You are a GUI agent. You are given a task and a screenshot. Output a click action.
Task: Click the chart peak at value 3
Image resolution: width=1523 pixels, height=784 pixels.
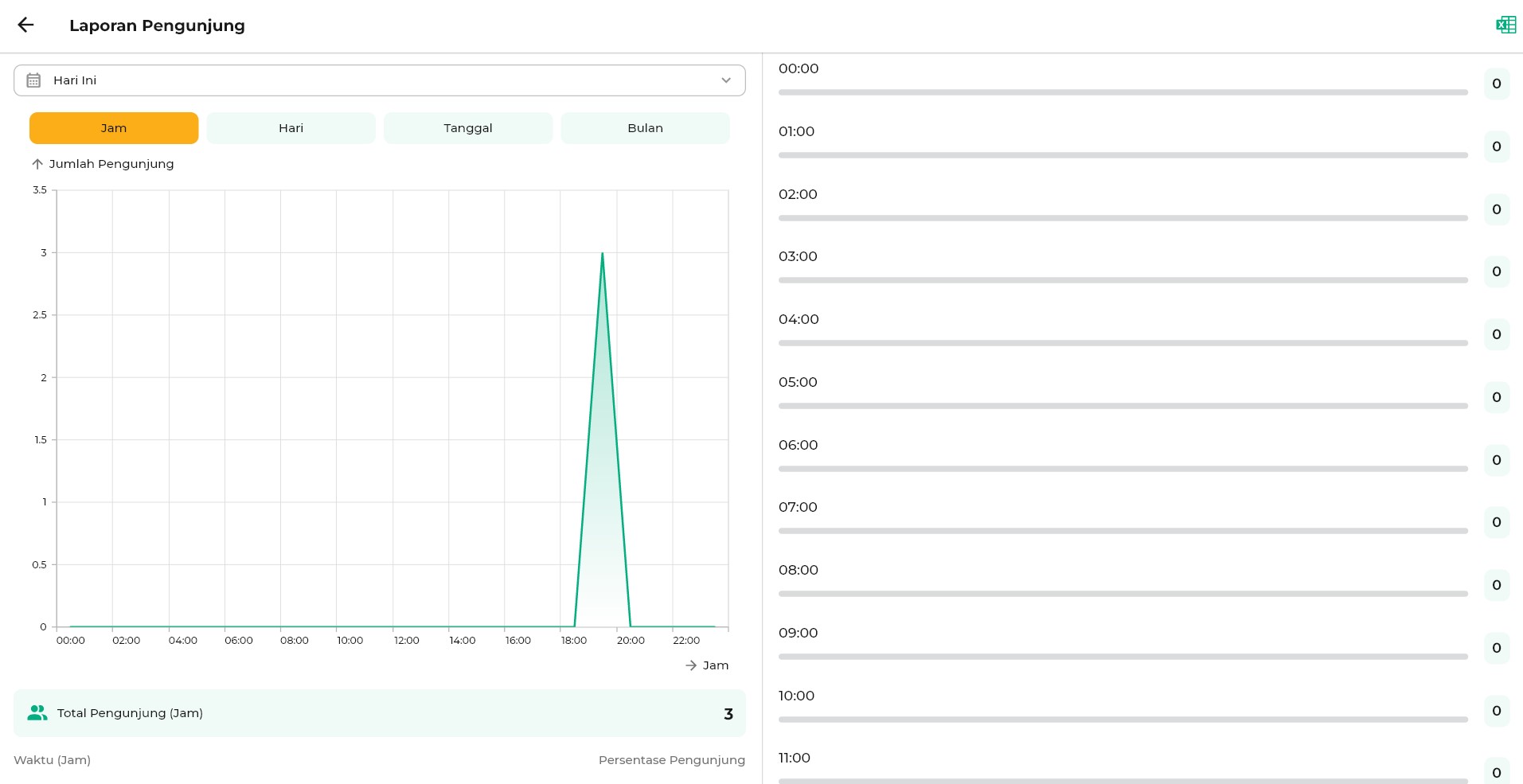tap(602, 253)
